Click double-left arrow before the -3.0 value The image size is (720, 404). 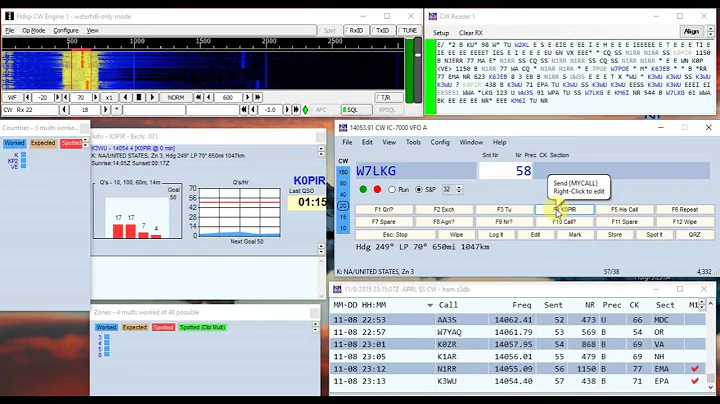pos(243,110)
